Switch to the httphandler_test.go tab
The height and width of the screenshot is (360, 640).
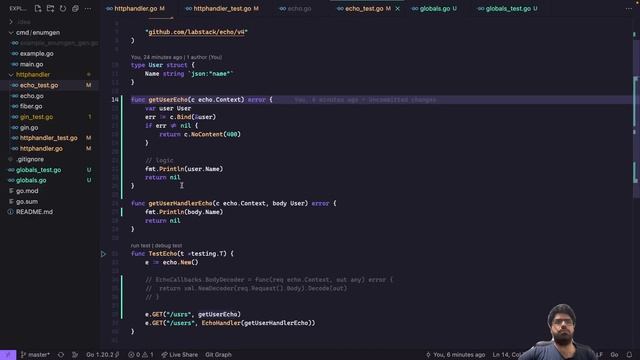[x=222, y=8]
